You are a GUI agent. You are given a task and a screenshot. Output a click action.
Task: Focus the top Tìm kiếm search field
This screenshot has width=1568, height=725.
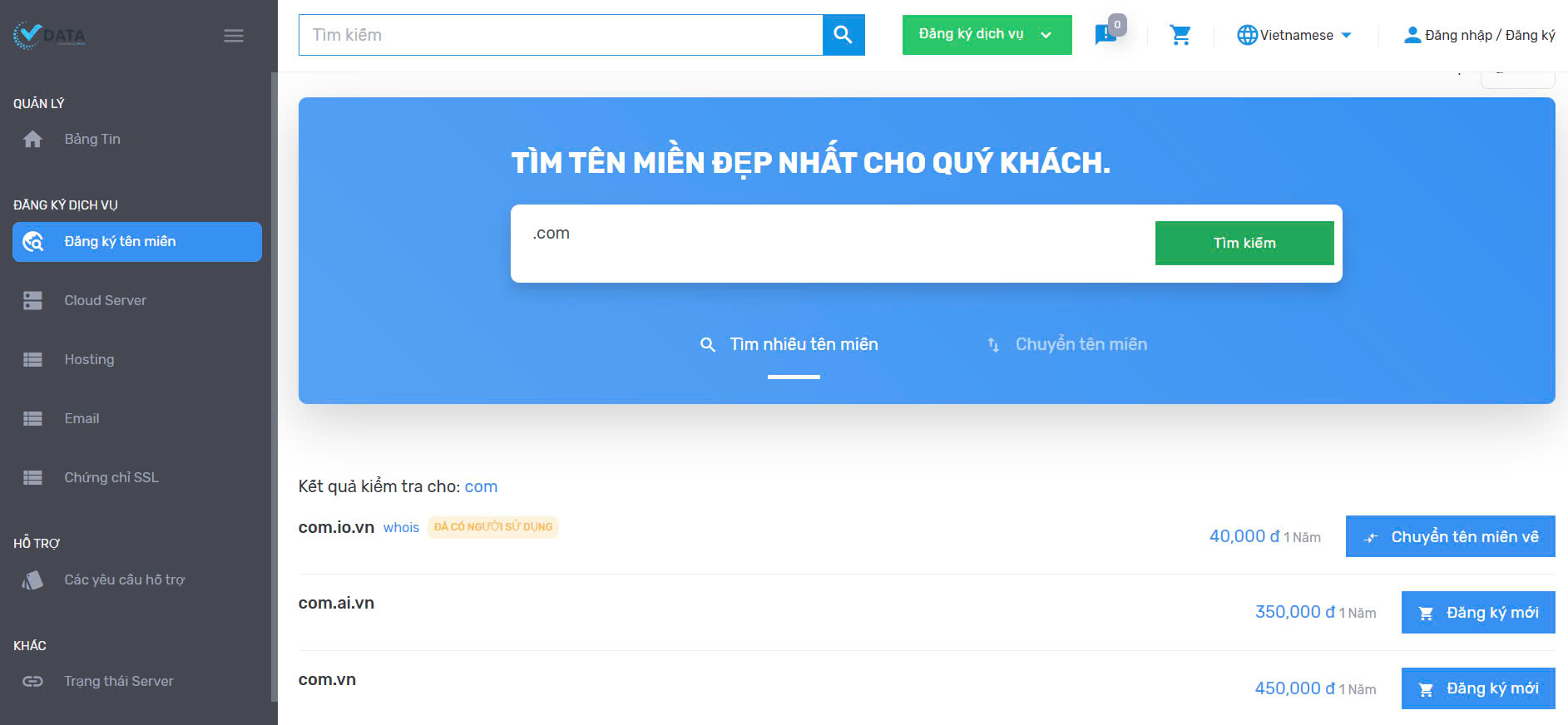[x=561, y=35]
